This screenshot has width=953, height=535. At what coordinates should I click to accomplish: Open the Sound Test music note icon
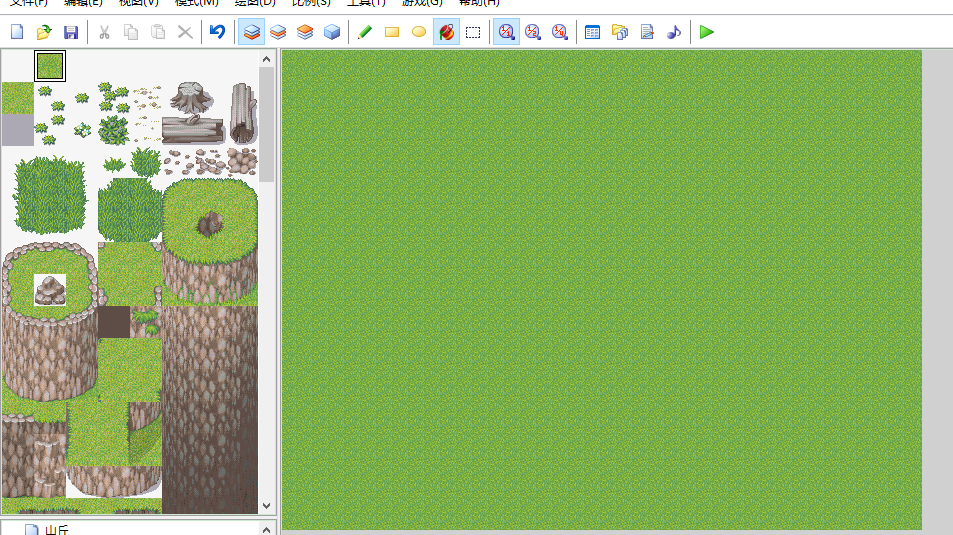pyautogui.click(x=673, y=32)
